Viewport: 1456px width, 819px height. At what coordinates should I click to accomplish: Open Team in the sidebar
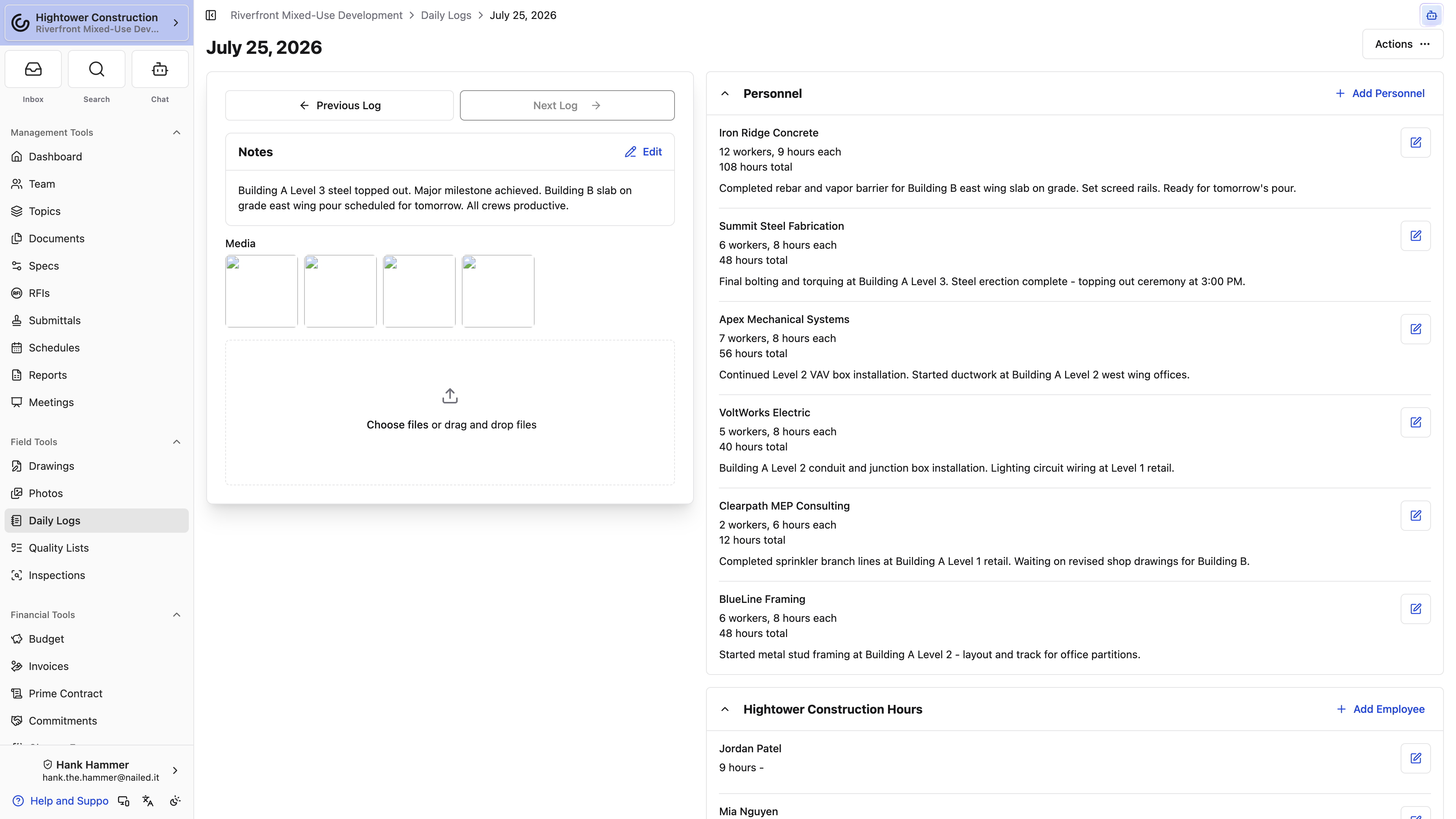pos(97,184)
